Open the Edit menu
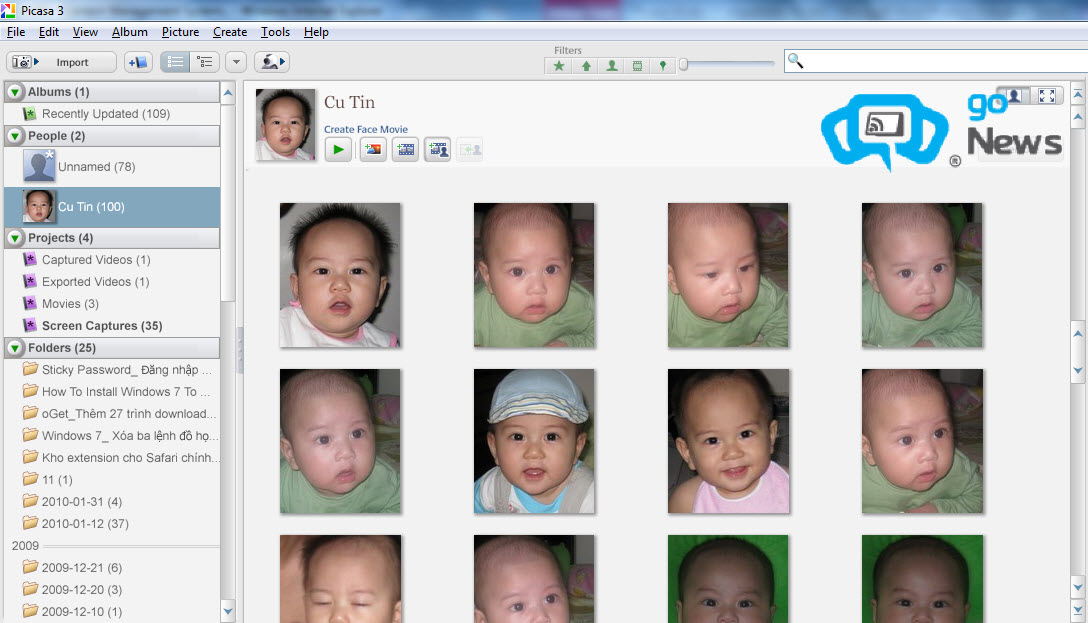Viewport: 1088px width, 623px height. (49, 32)
